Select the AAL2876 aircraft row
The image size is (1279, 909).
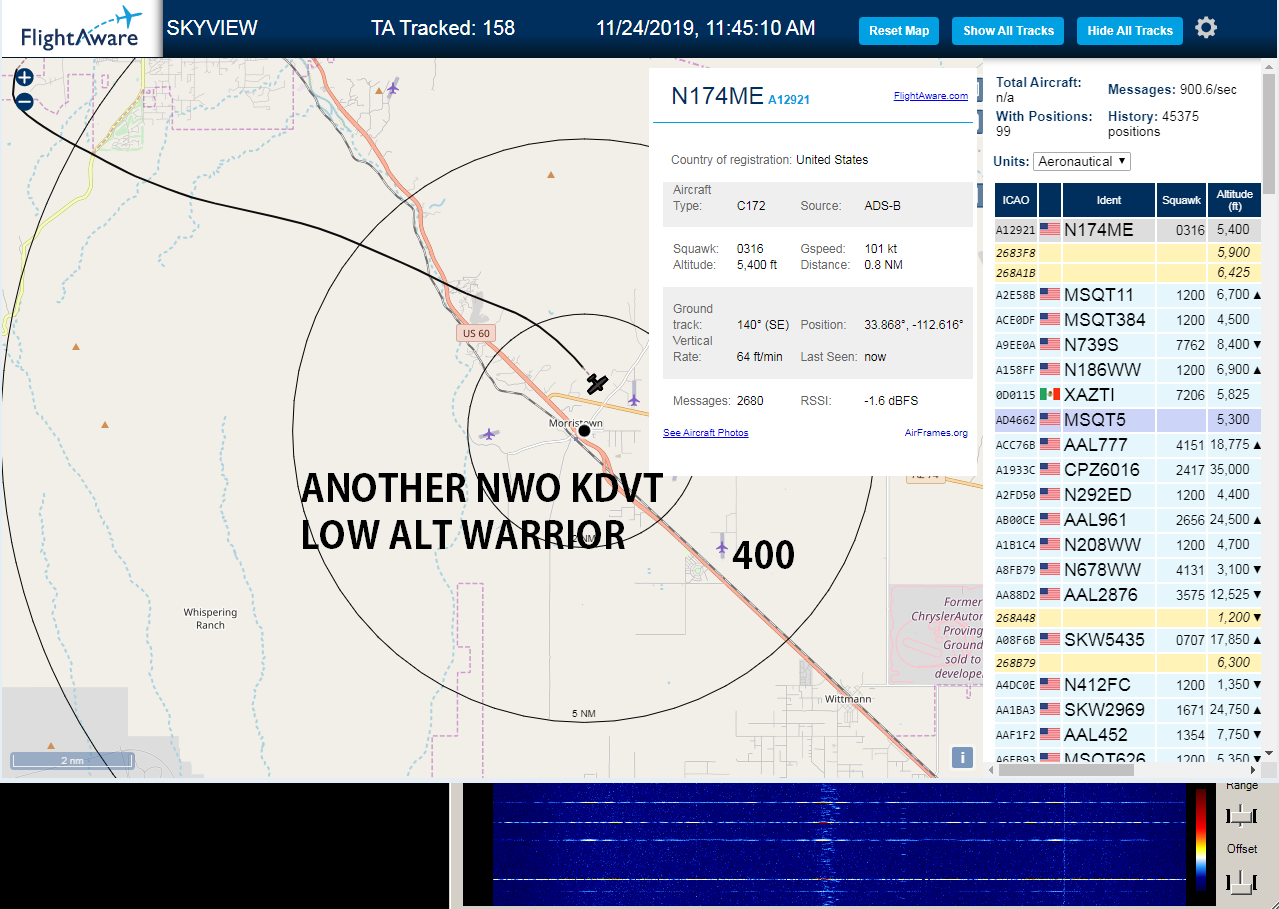(x=1128, y=595)
